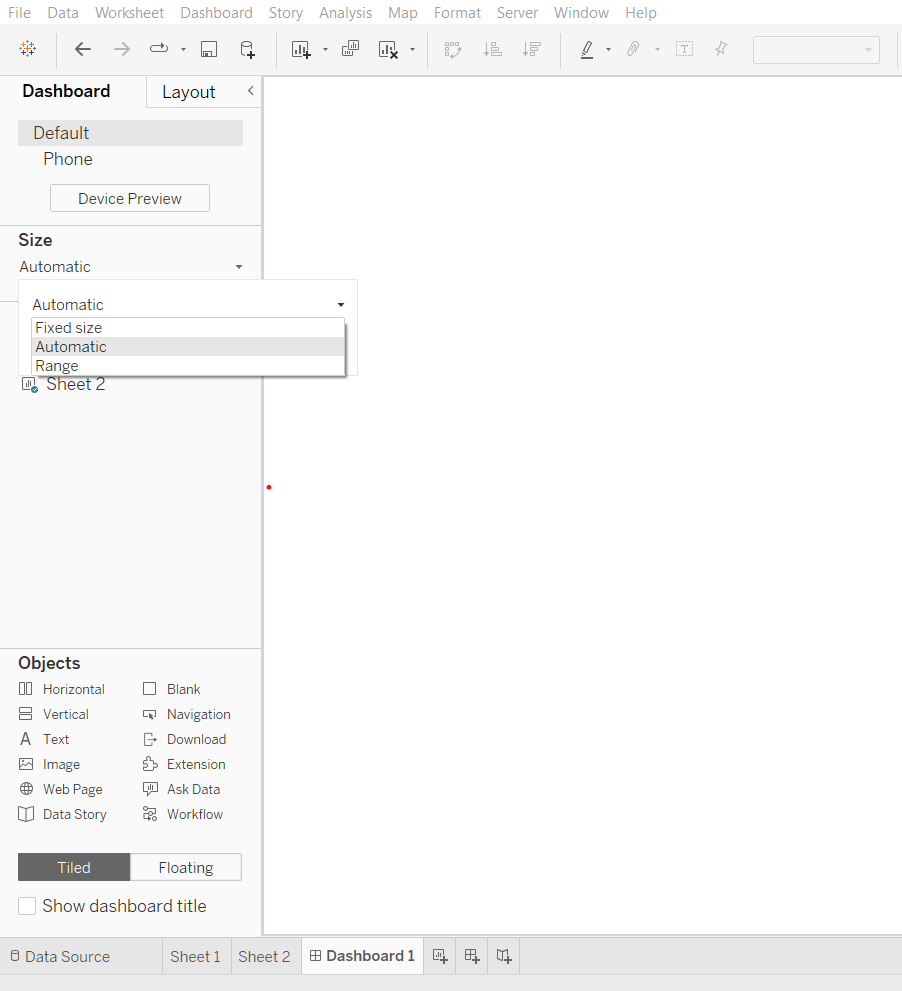Click the New worksheet icon in bottom tab bar

[x=440, y=956]
